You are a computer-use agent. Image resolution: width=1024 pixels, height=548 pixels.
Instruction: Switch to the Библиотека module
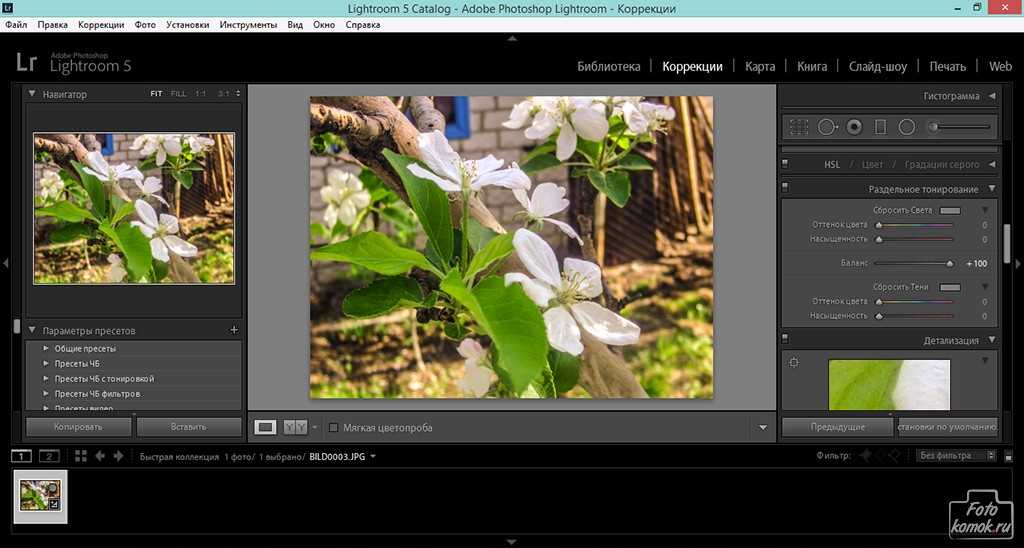608,66
